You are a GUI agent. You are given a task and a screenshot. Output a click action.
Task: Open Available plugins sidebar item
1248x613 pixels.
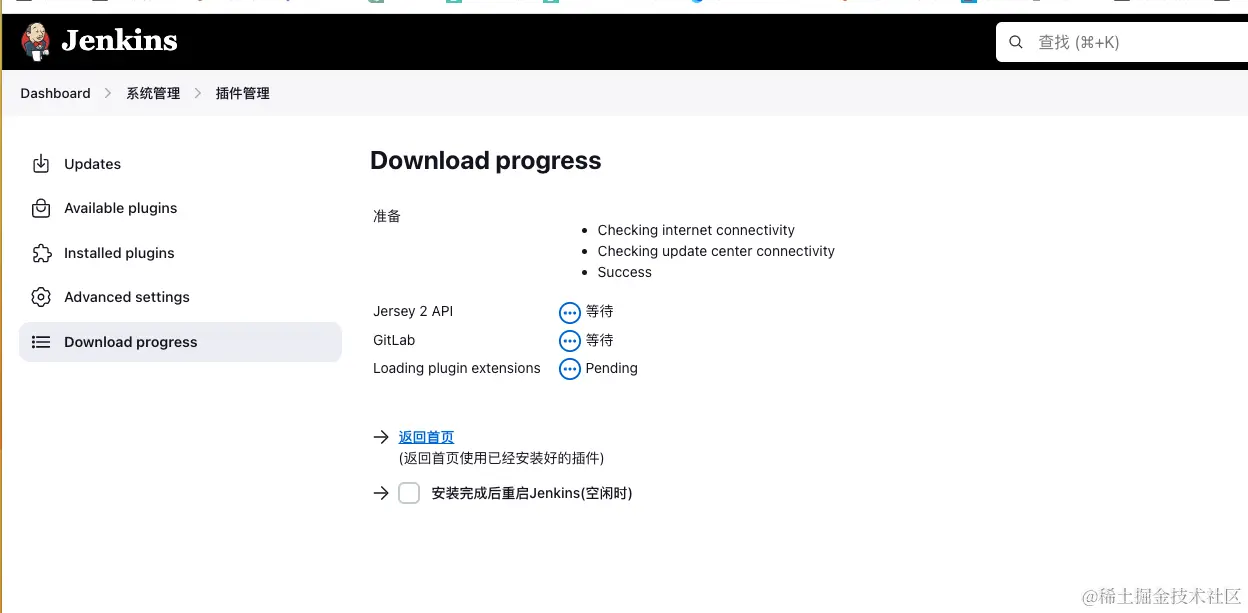180,208
